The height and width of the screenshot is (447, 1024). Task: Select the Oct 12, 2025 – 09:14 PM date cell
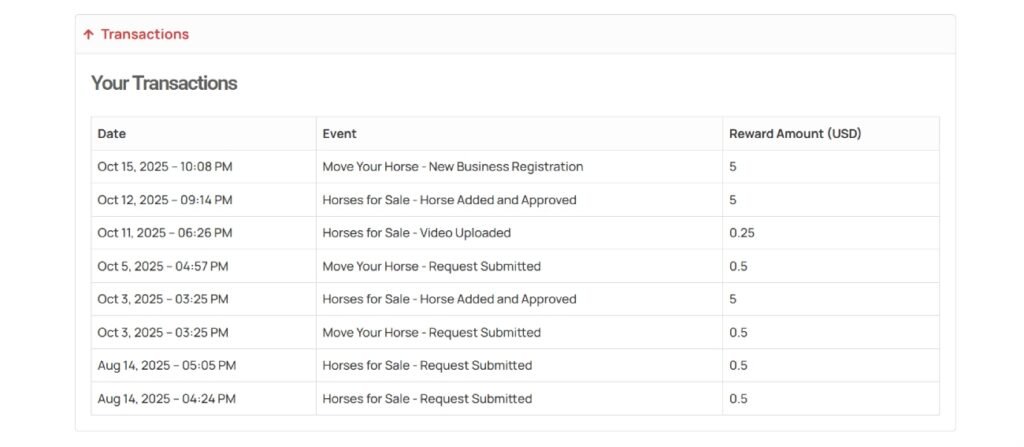pyautogui.click(x=165, y=200)
